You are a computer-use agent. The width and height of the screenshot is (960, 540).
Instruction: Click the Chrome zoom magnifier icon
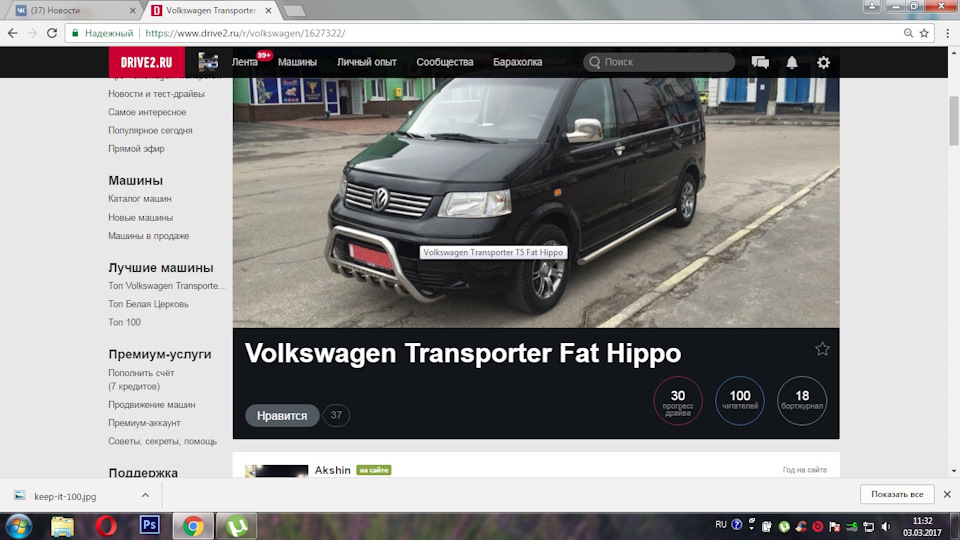click(x=909, y=33)
